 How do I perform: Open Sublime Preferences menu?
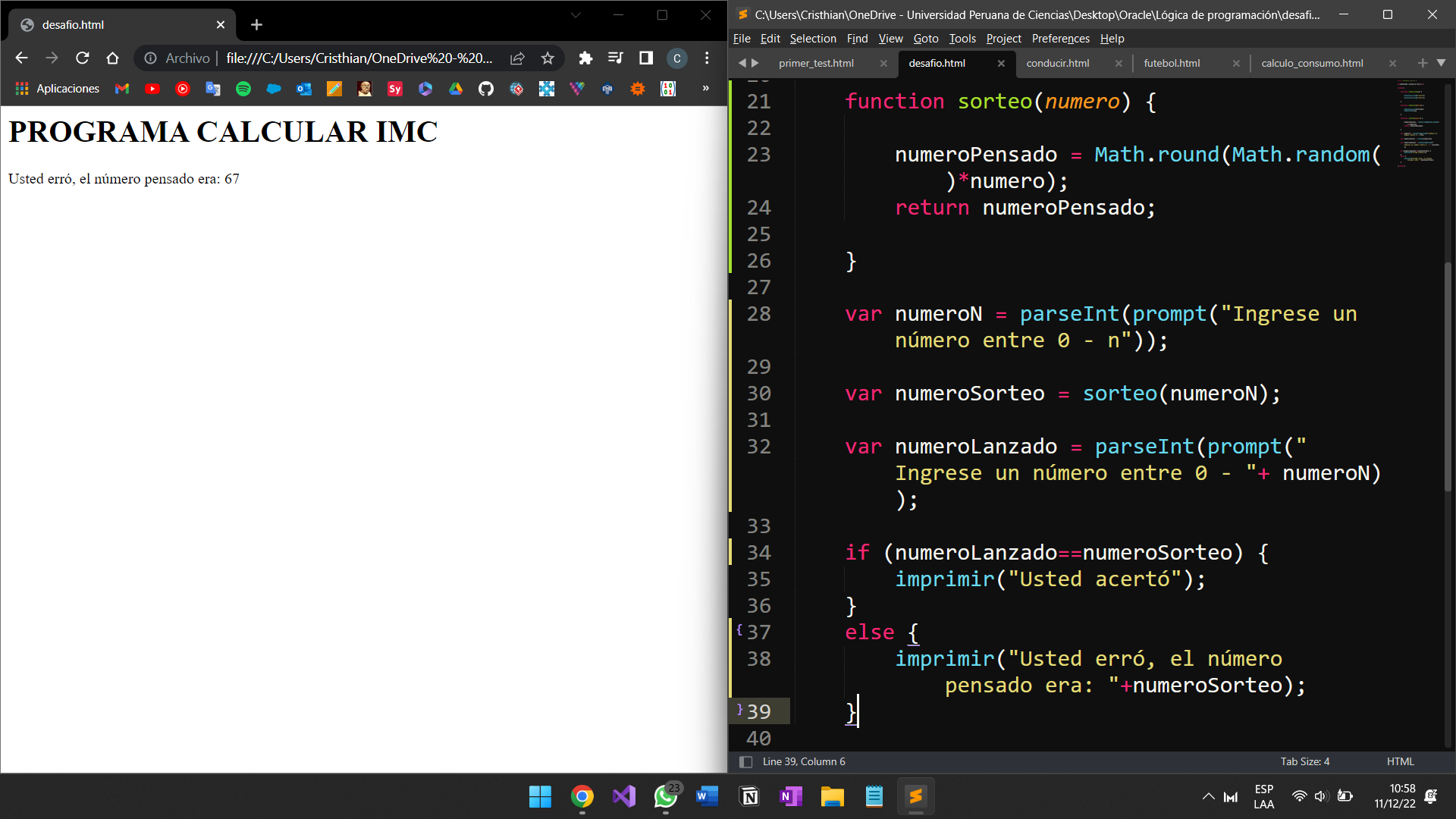click(x=1060, y=39)
